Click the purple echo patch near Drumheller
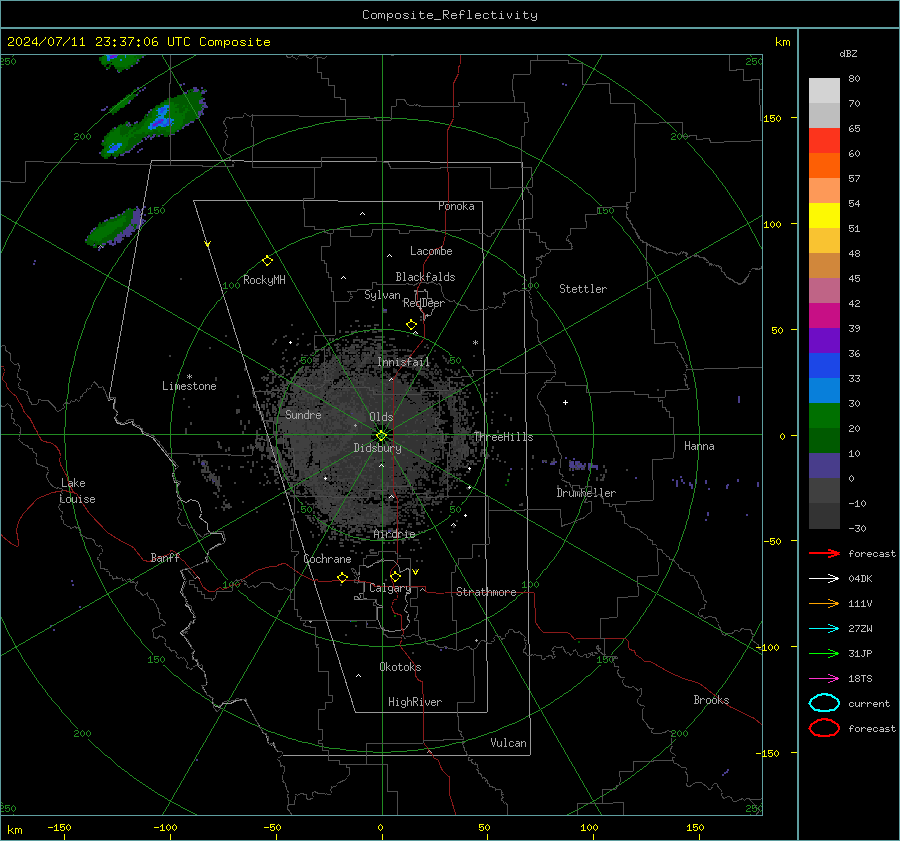The height and width of the screenshot is (841, 900). click(x=583, y=464)
